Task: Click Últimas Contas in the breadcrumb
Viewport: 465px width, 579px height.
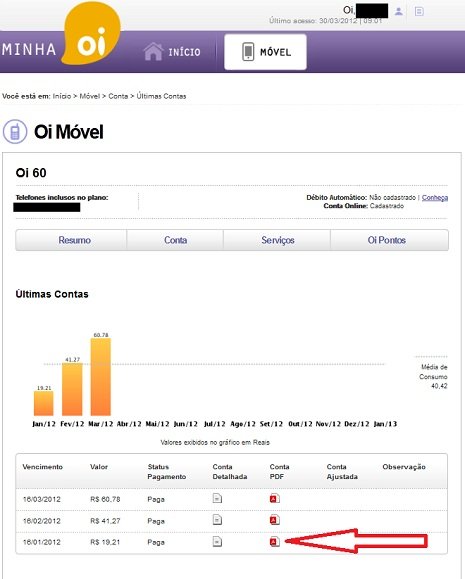Action: point(161,96)
